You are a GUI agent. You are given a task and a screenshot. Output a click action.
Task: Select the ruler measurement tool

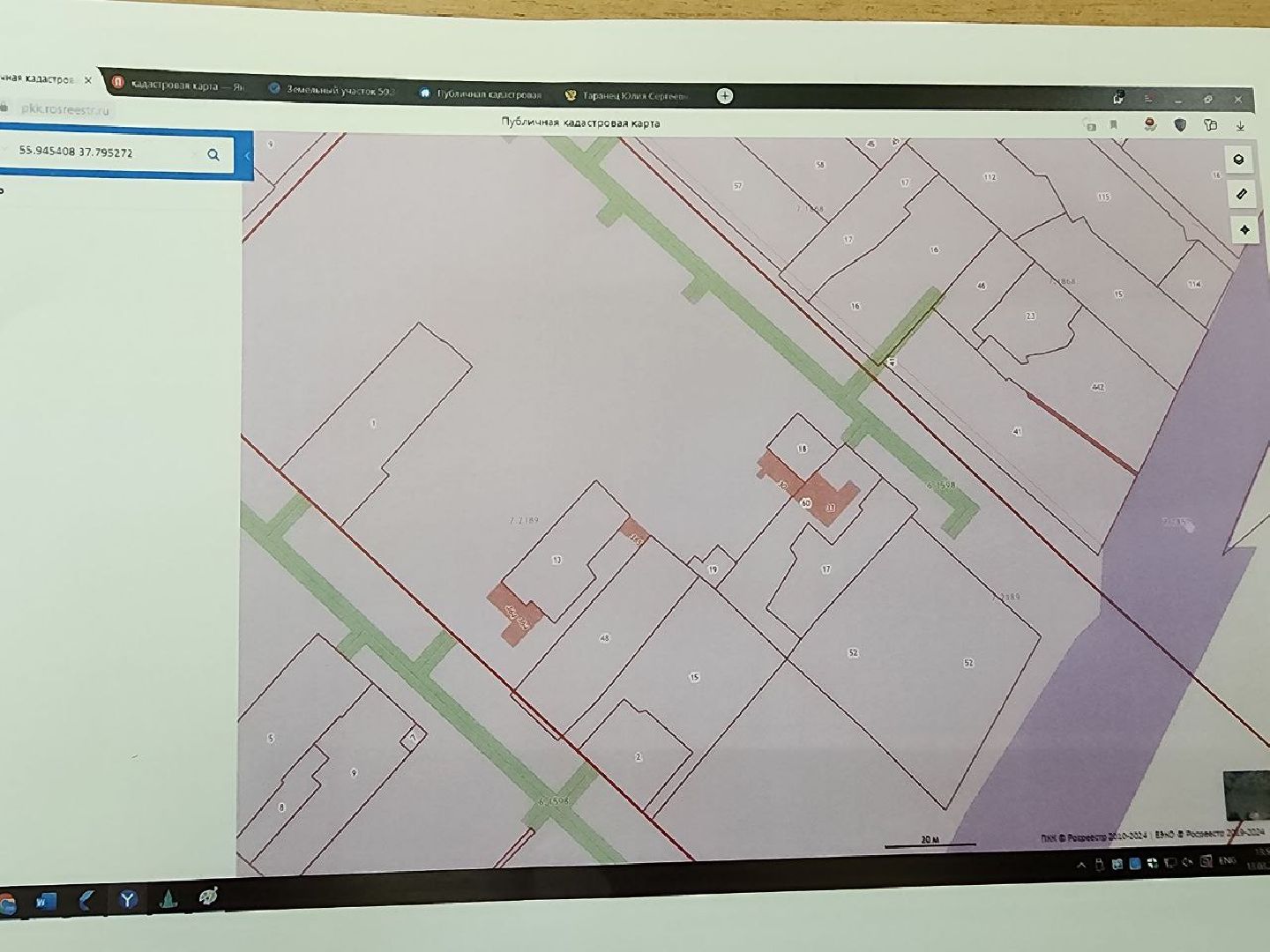point(1242,194)
